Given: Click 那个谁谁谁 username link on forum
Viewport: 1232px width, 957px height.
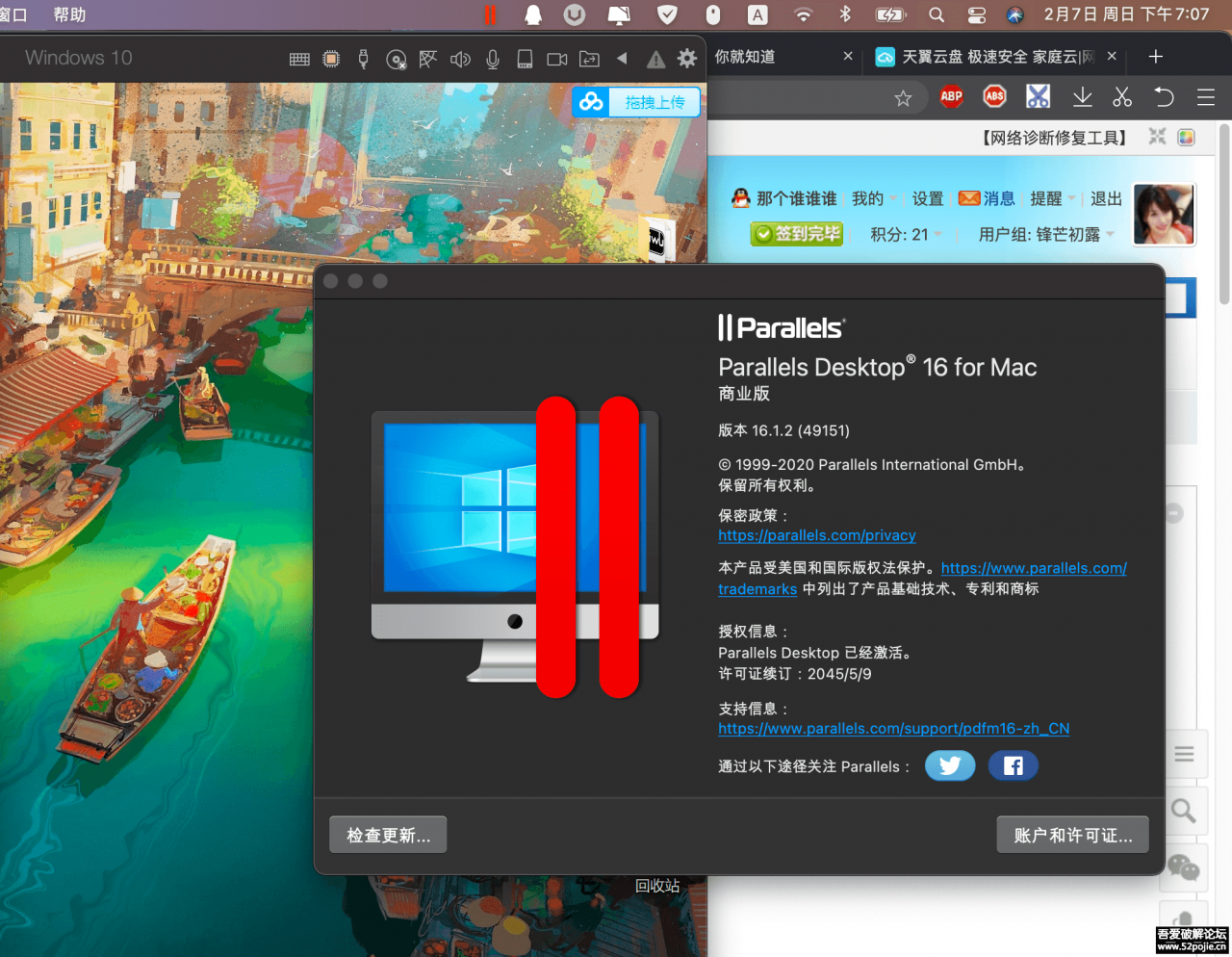Looking at the screenshot, I should click(796, 198).
